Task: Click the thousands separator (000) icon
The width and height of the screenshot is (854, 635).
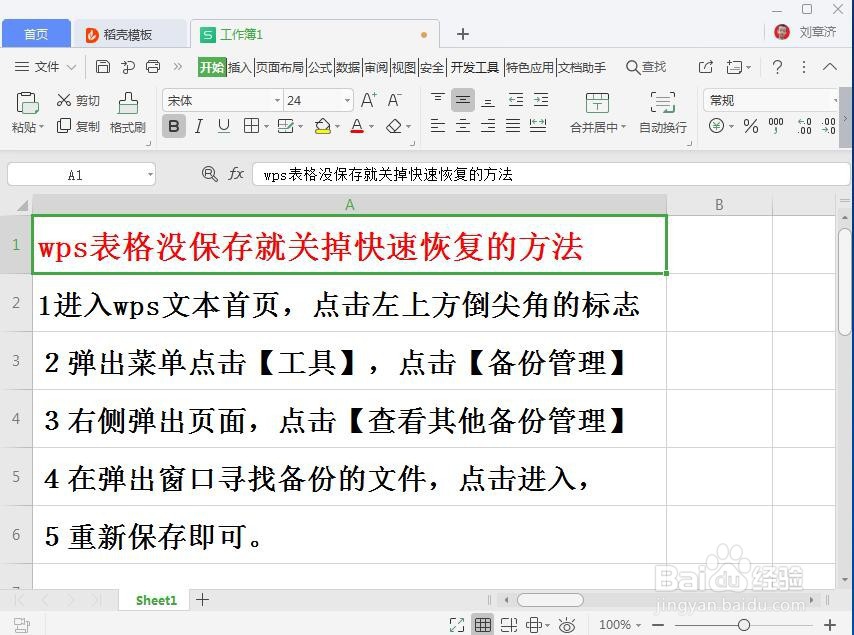Action: coord(776,126)
